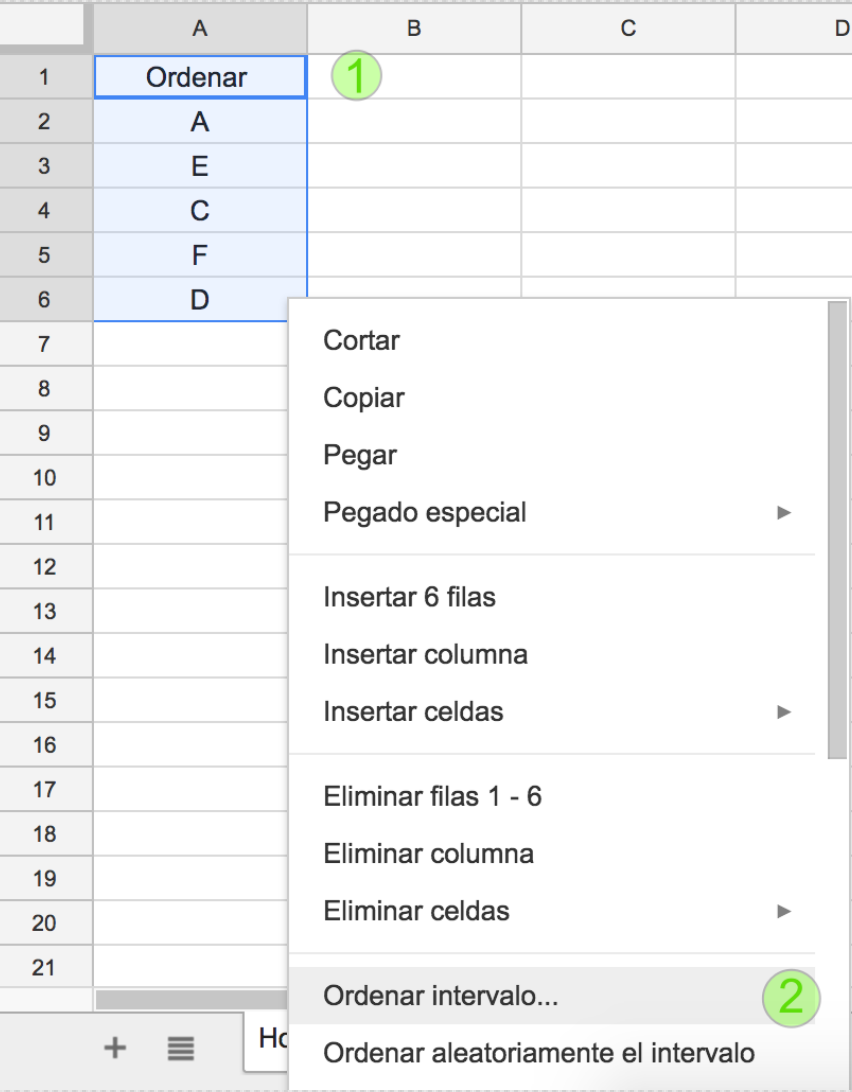Click the context menu vertical scrollbar
The image size is (852, 1092).
[837, 530]
